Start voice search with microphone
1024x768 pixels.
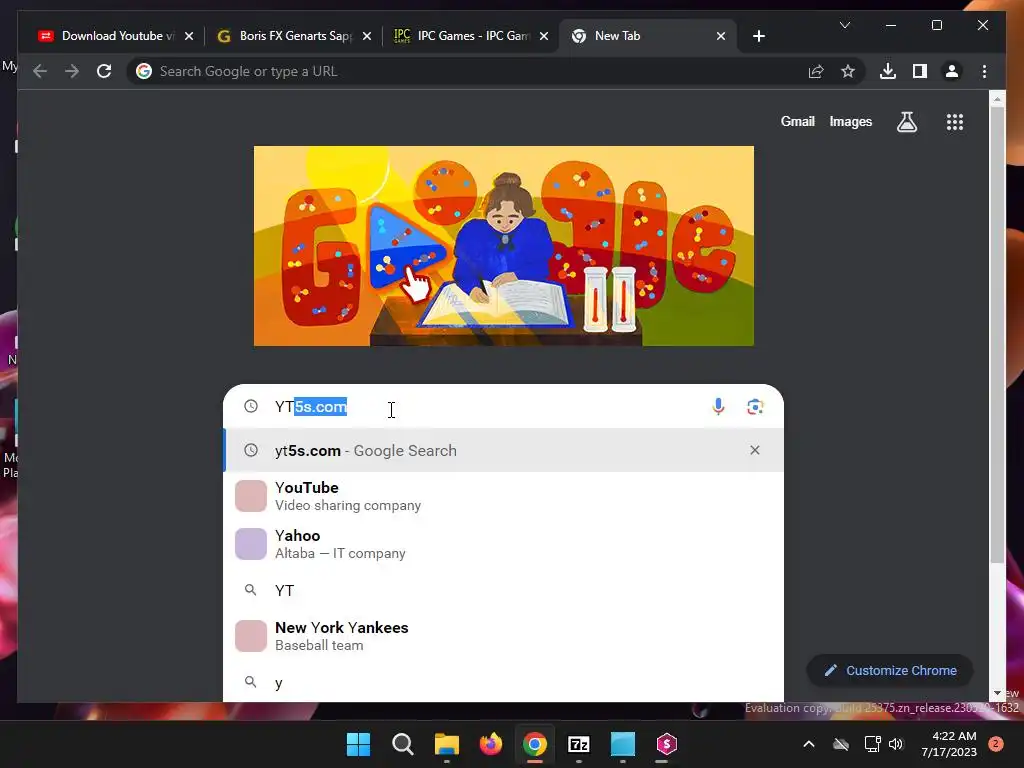coord(718,406)
